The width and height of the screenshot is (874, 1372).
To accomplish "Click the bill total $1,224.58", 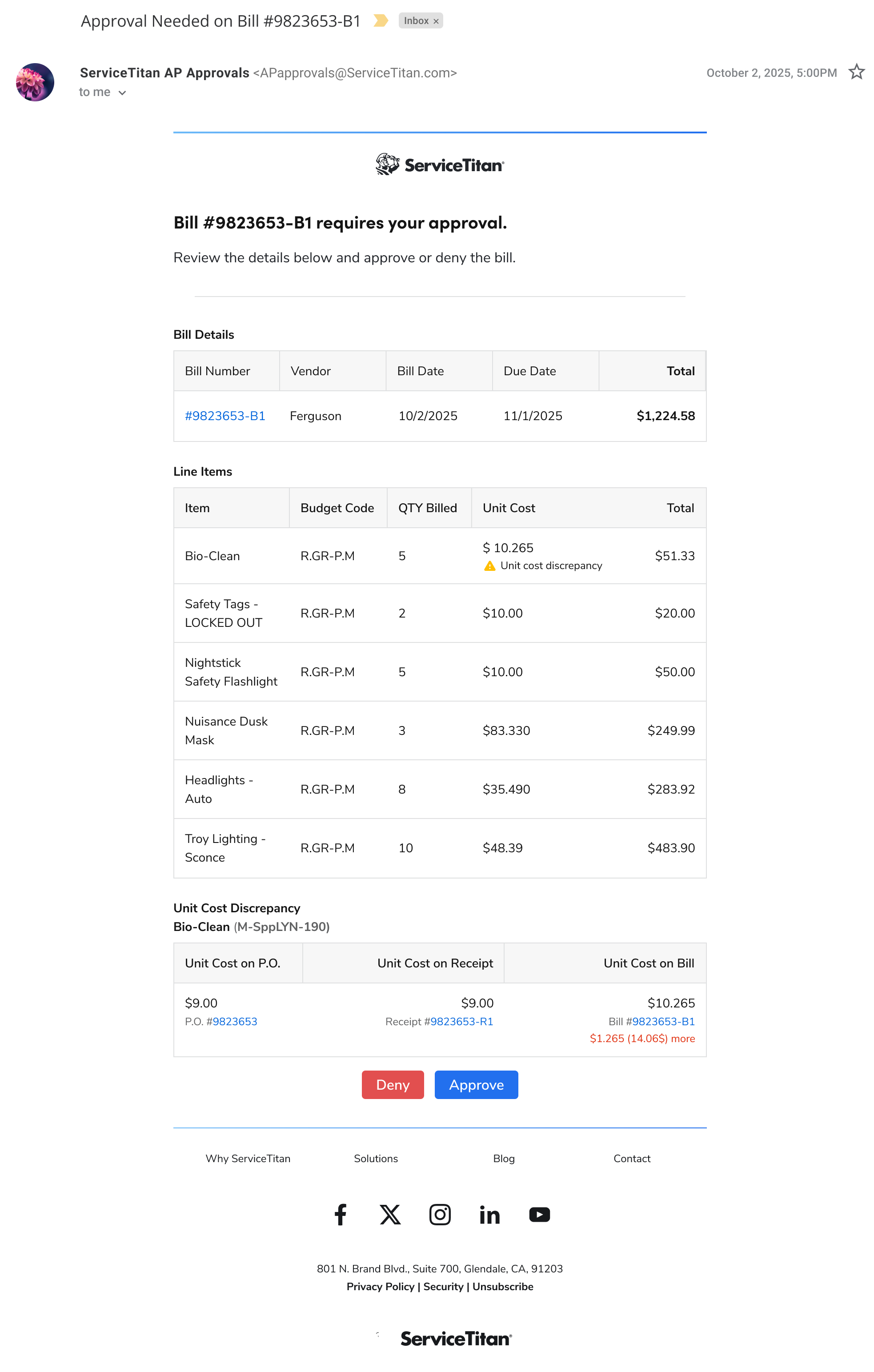I will (x=666, y=416).
